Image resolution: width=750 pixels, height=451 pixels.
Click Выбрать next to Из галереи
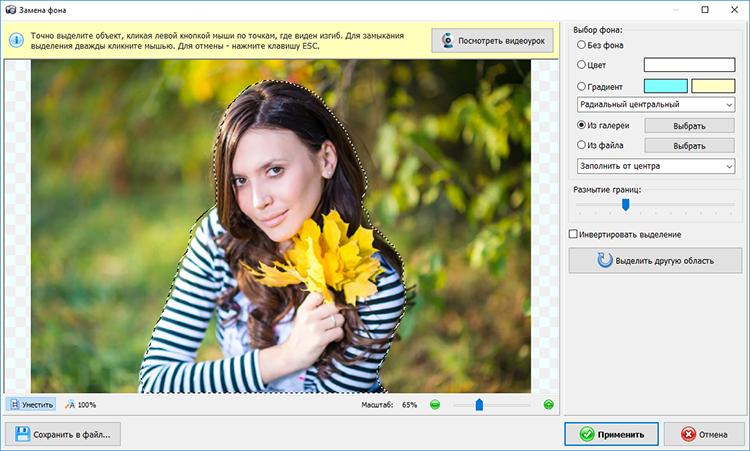(x=689, y=126)
